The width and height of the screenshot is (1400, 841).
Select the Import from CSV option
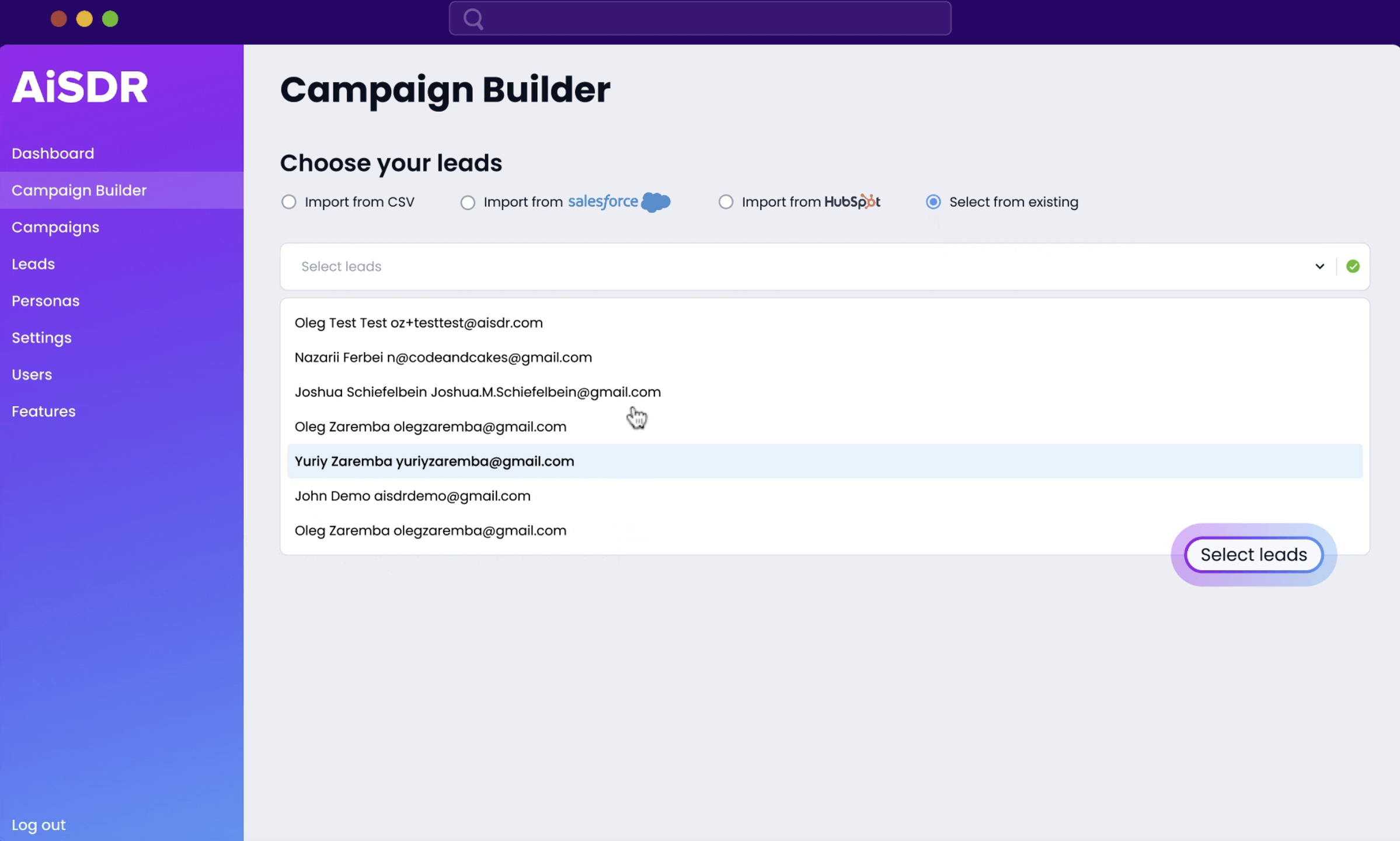coord(289,202)
